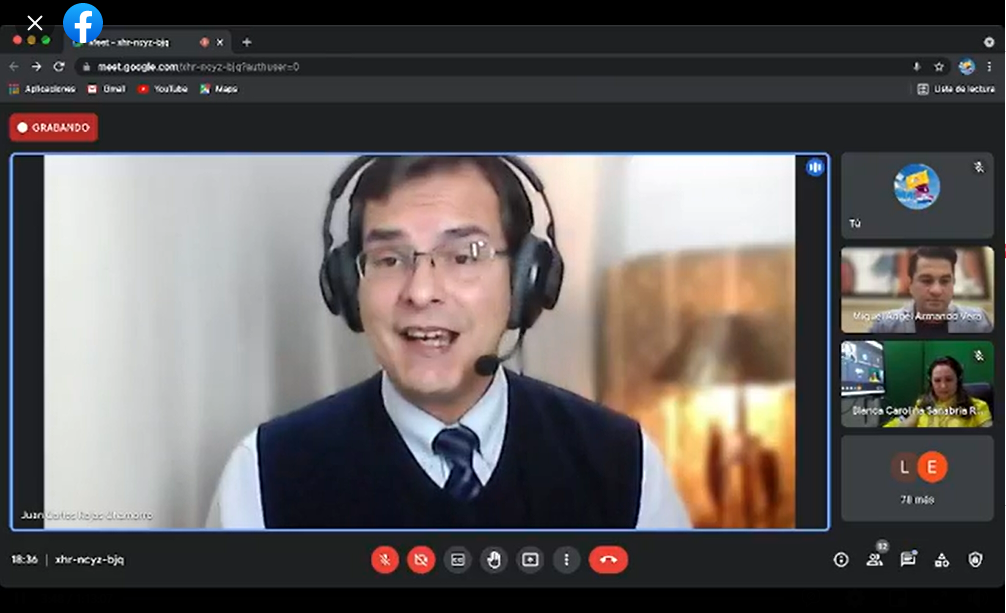Open the YouTube bookmark
Viewport: 1006px width, 613px height.
(x=162, y=89)
